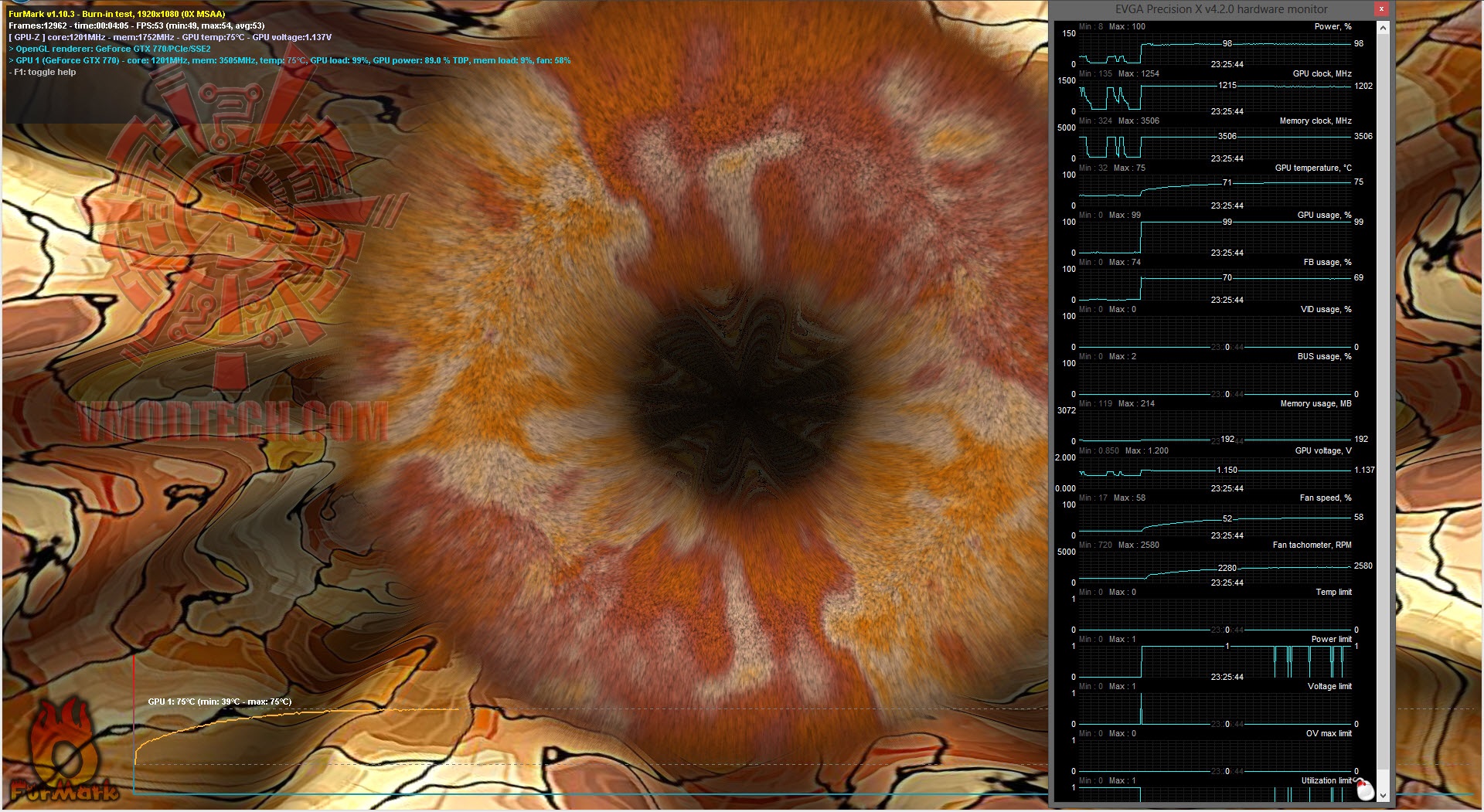The height and width of the screenshot is (812, 1484).
Task: Click the "GPU clock, MHz" graph label
Action: 1322,73
